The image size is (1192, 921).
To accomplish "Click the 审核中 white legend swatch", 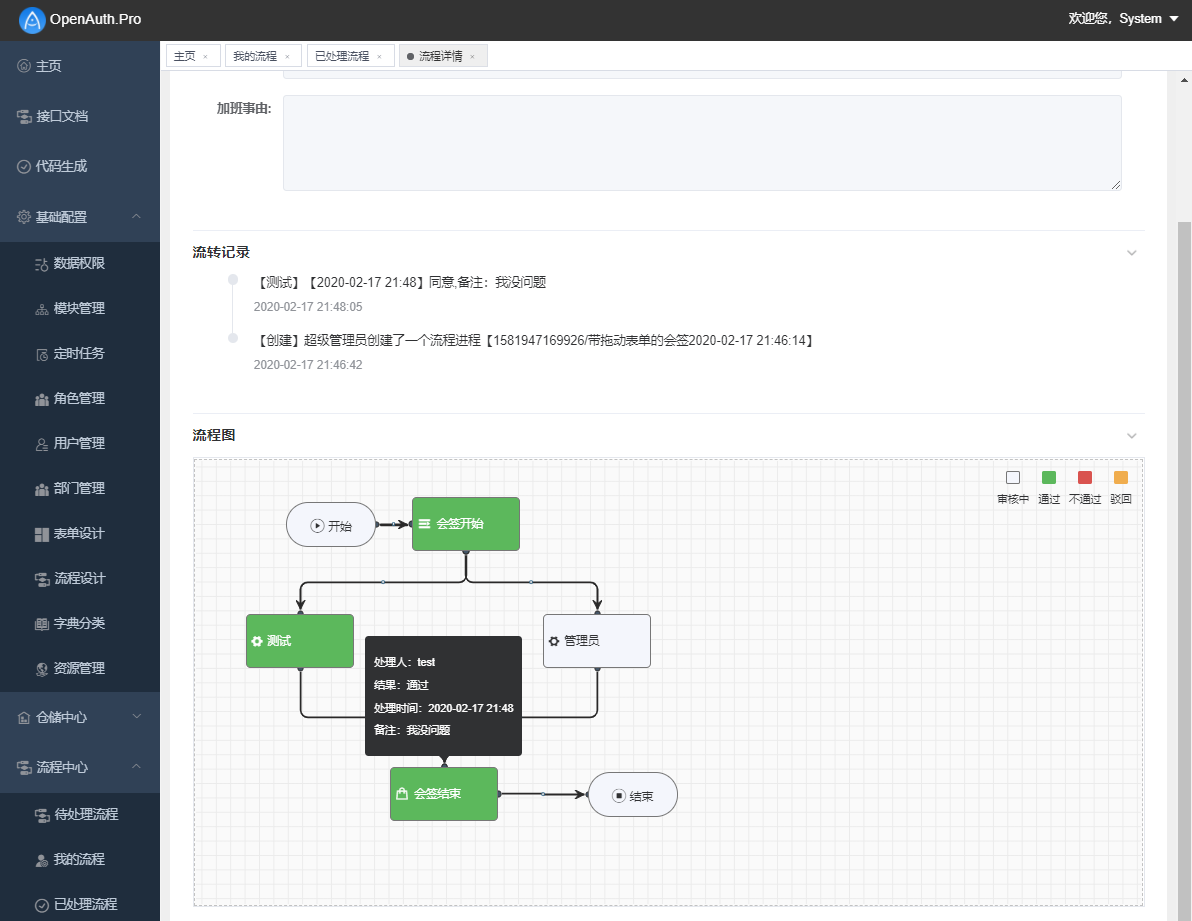I will tap(1013, 477).
